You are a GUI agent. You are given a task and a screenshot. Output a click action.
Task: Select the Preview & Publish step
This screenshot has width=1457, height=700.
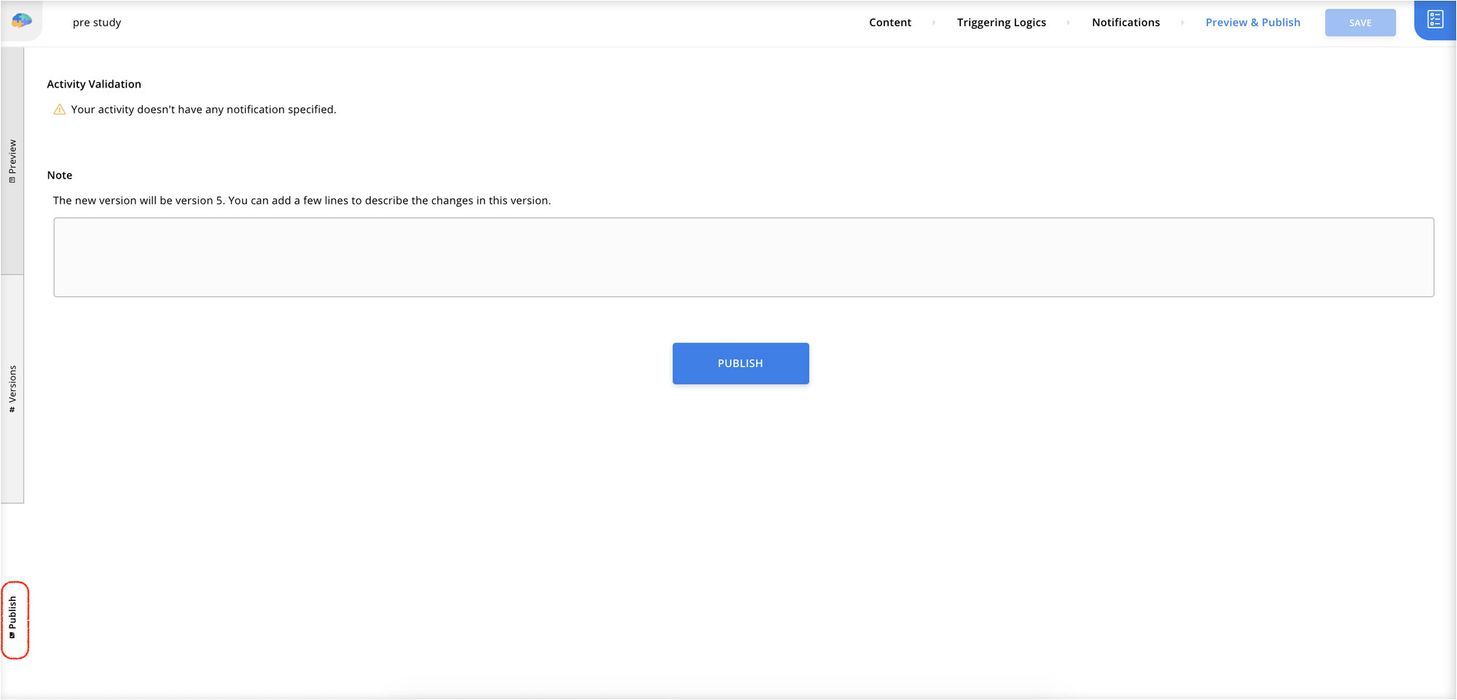[1252, 22]
